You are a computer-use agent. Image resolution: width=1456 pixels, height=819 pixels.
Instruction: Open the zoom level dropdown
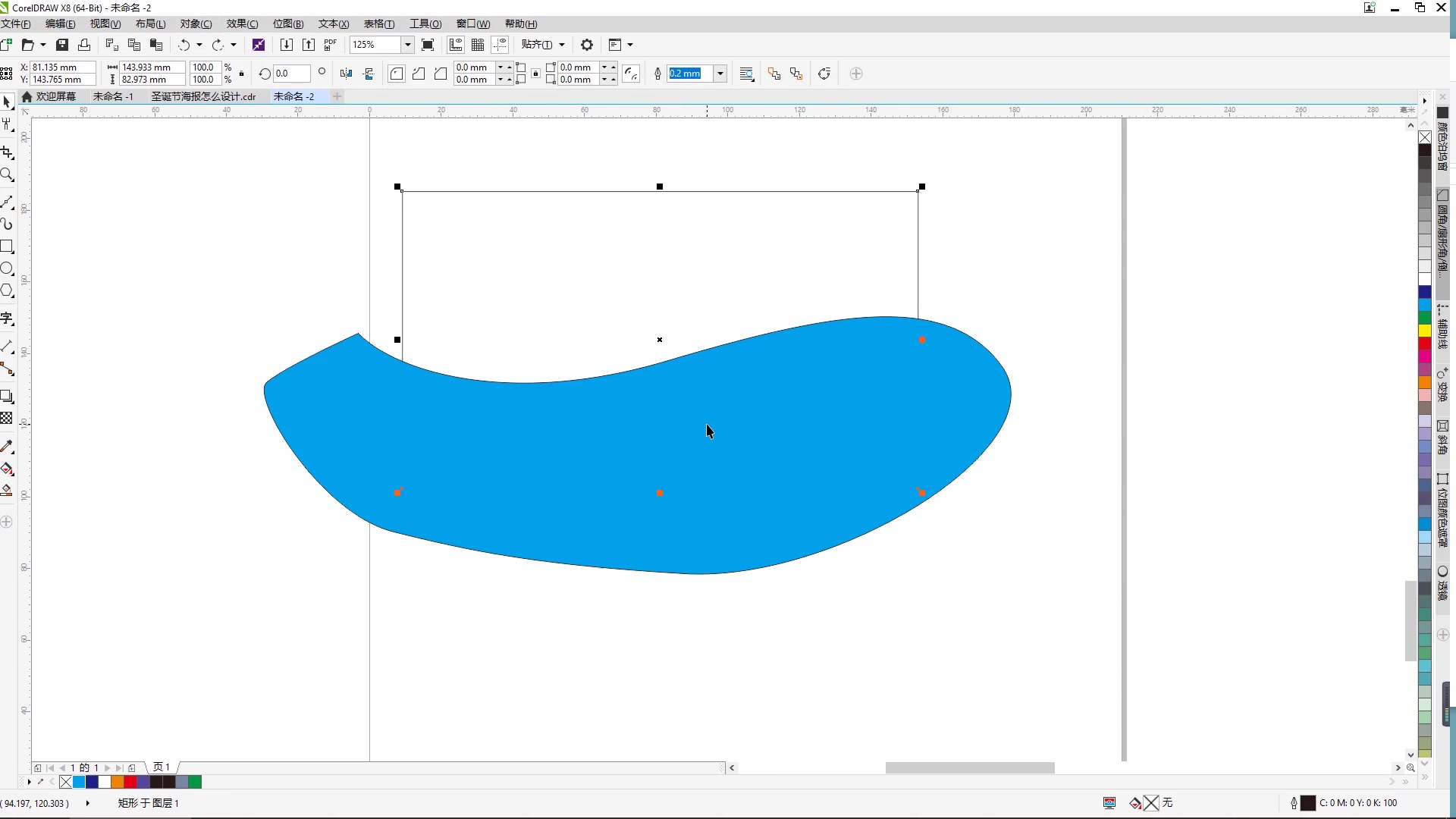coord(407,45)
